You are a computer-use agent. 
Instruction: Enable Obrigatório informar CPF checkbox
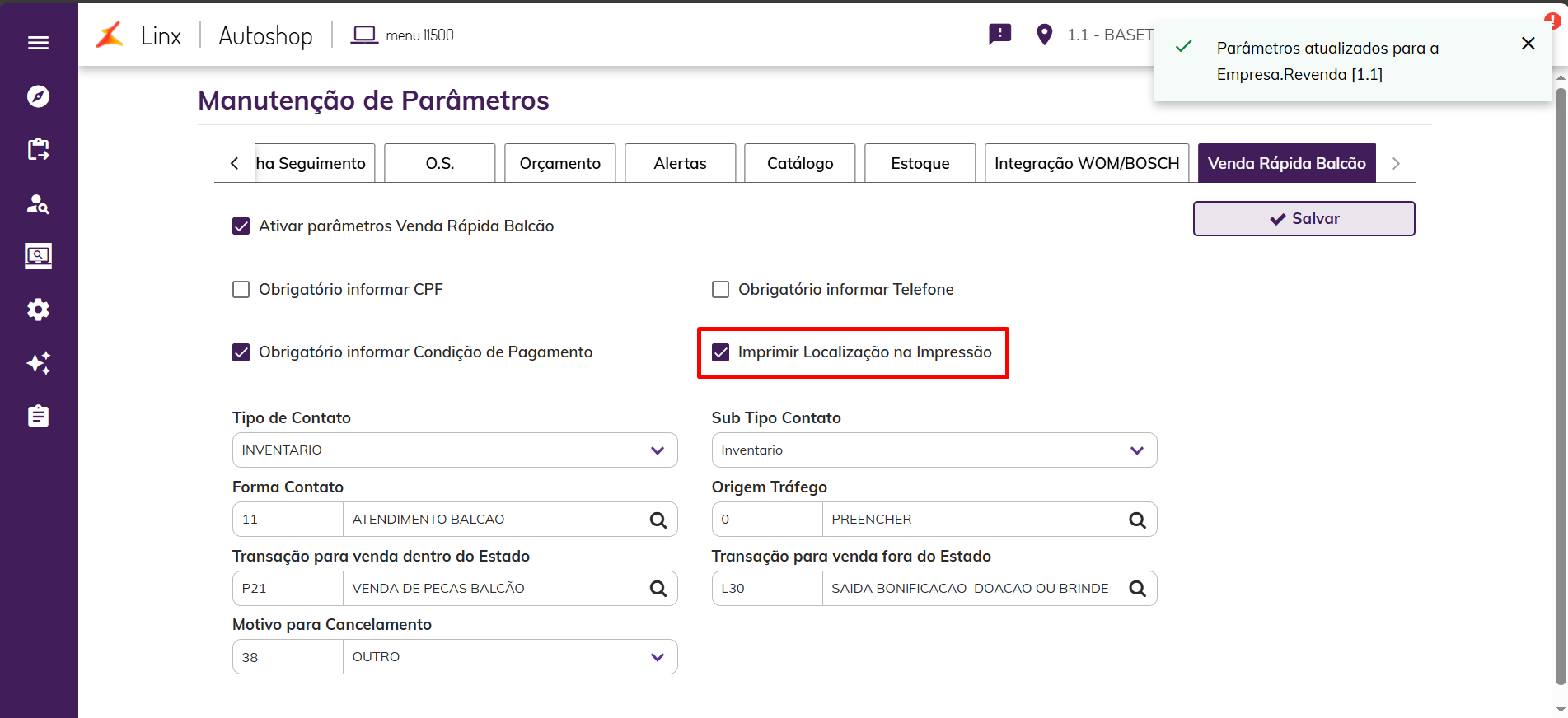241,290
